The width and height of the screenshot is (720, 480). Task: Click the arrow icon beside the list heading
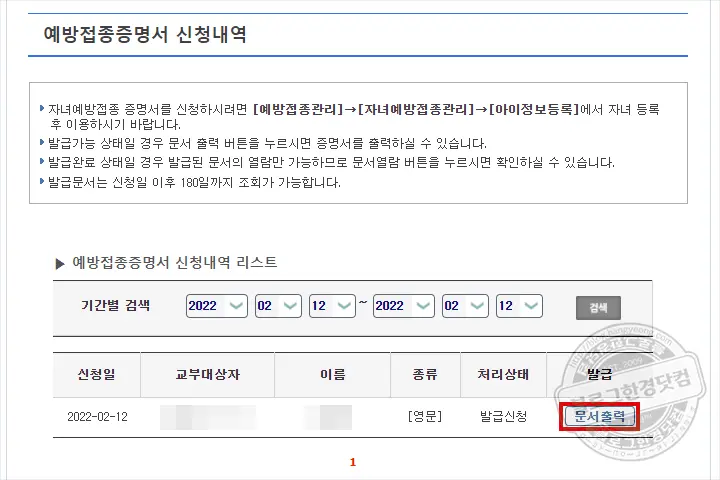point(60,264)
